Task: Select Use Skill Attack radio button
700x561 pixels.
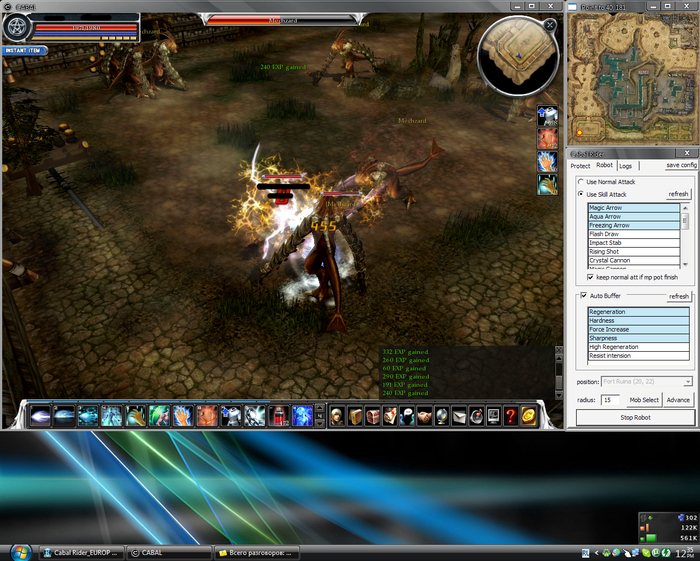Action: pos(580,194)
